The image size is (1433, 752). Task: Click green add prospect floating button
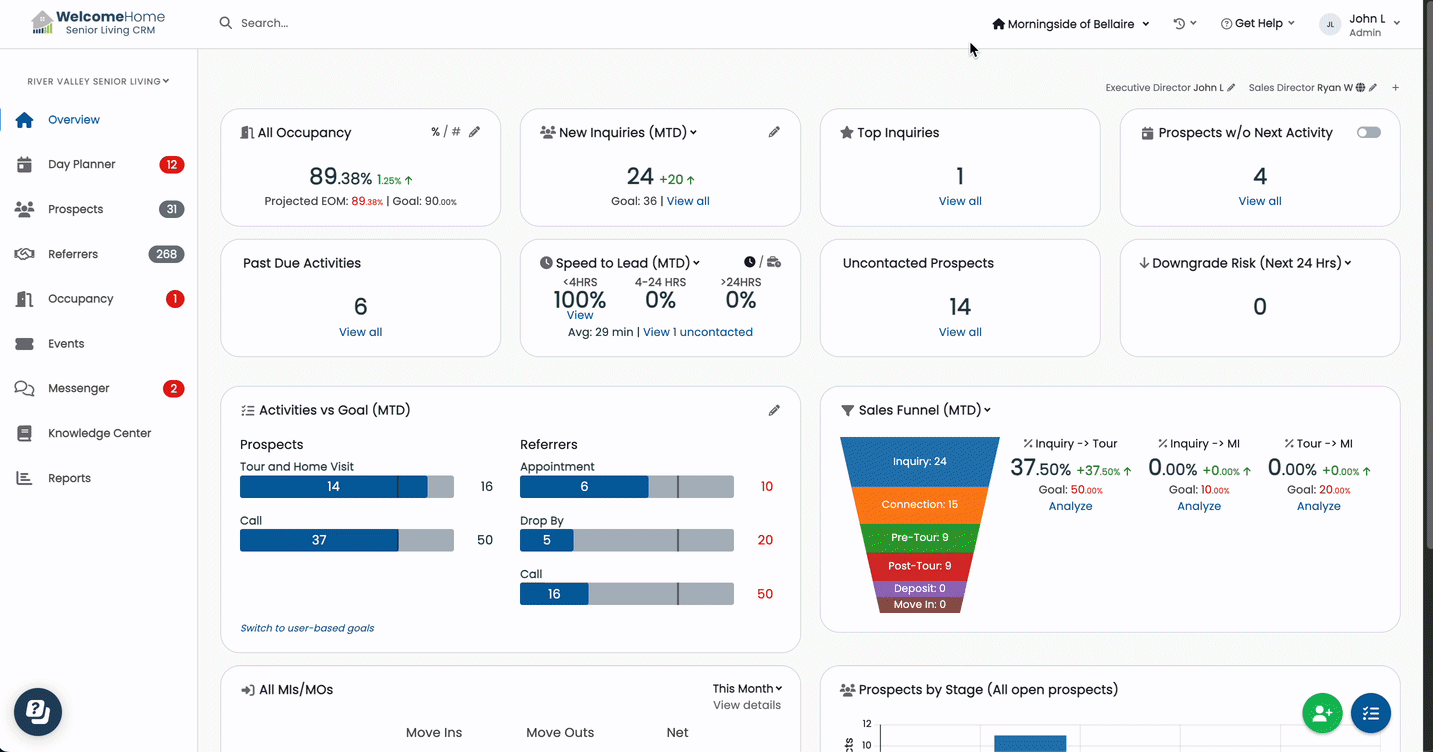tap(1322, 713)
